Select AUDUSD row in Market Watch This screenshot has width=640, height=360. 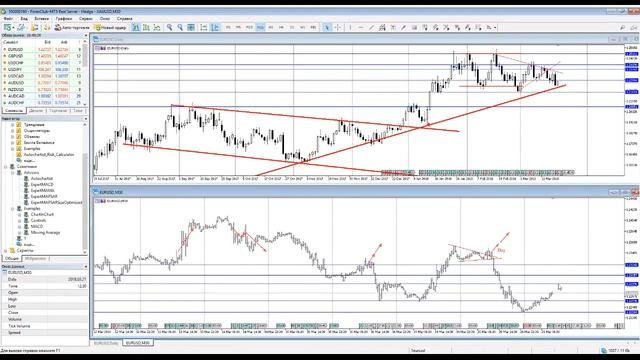pos(42,83)
